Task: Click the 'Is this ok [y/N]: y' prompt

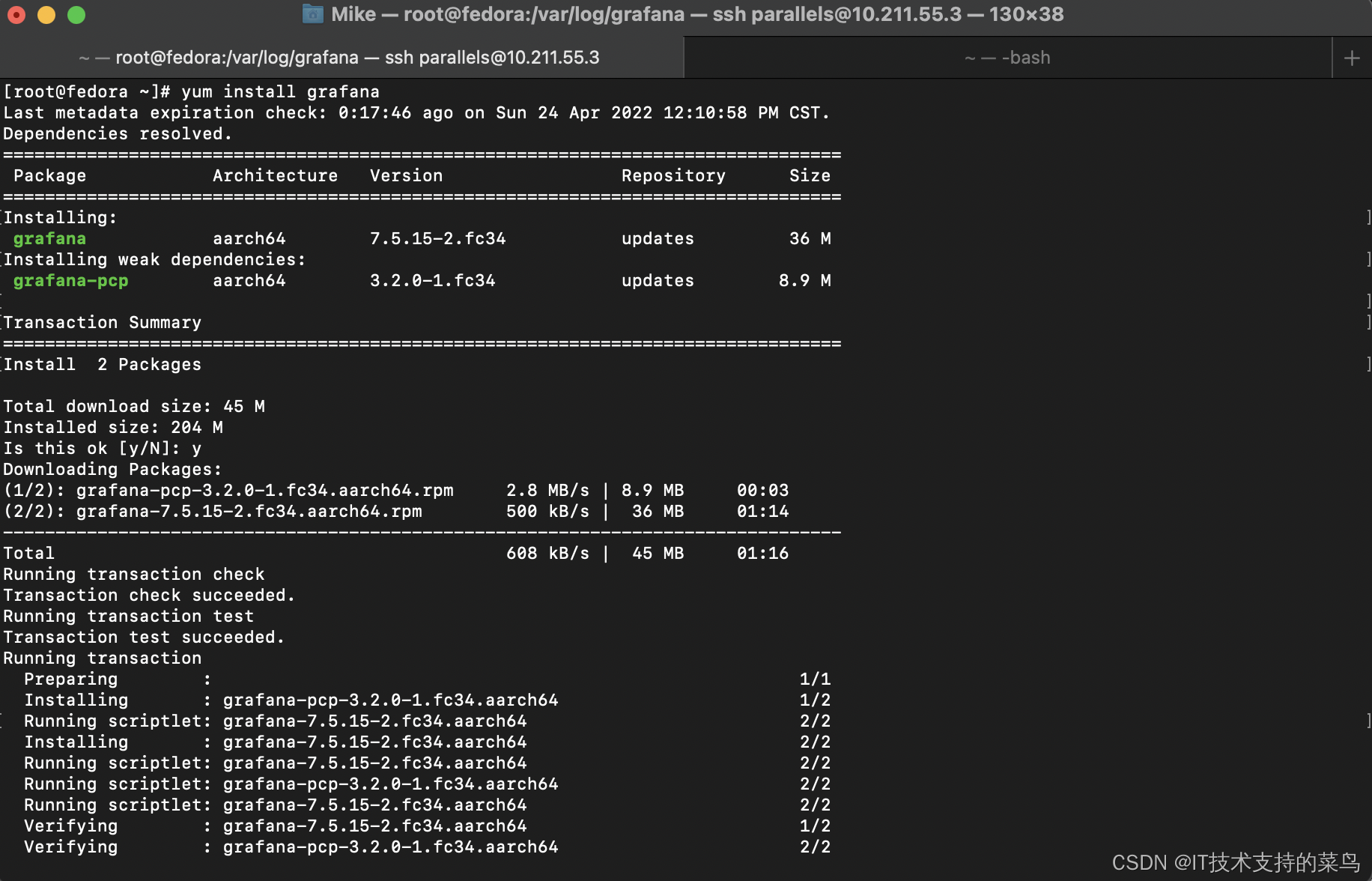Action: (102, 448)
